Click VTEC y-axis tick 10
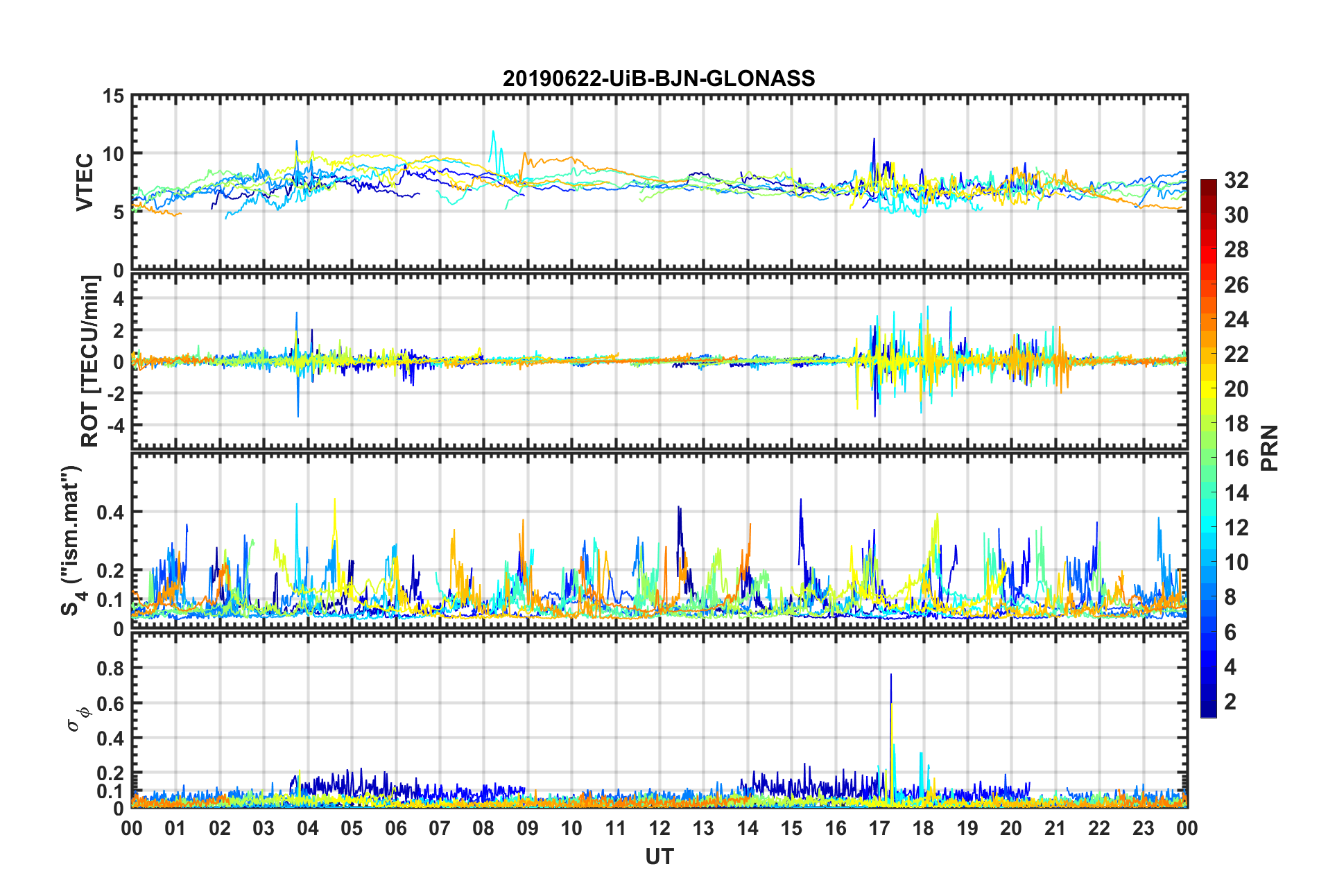Viewport: 1319px width, 896px height. tap(113, 154)
